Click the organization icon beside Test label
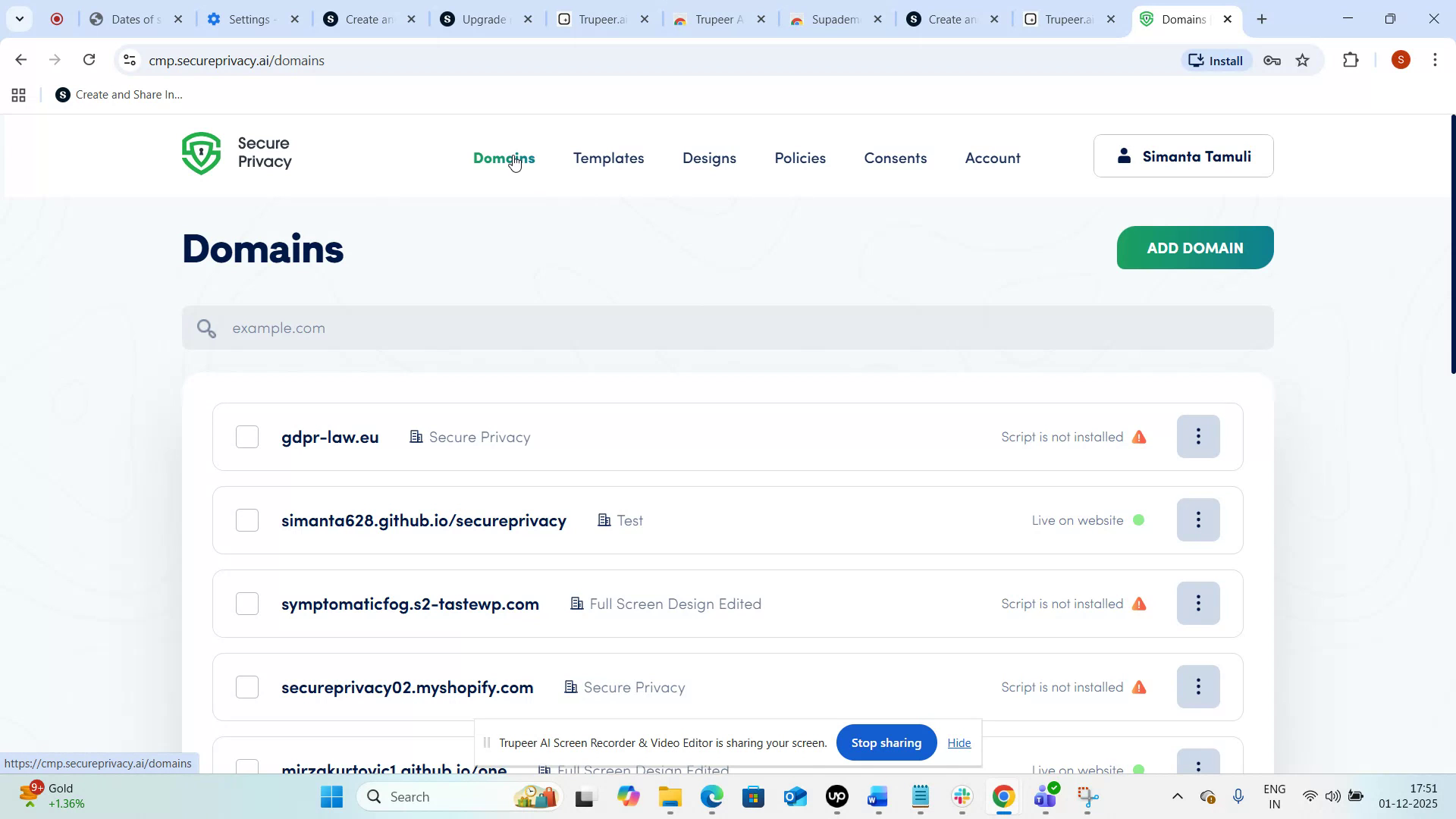Screen dimensions: 1456x819 pyautogui.click(x=604, y=520)
